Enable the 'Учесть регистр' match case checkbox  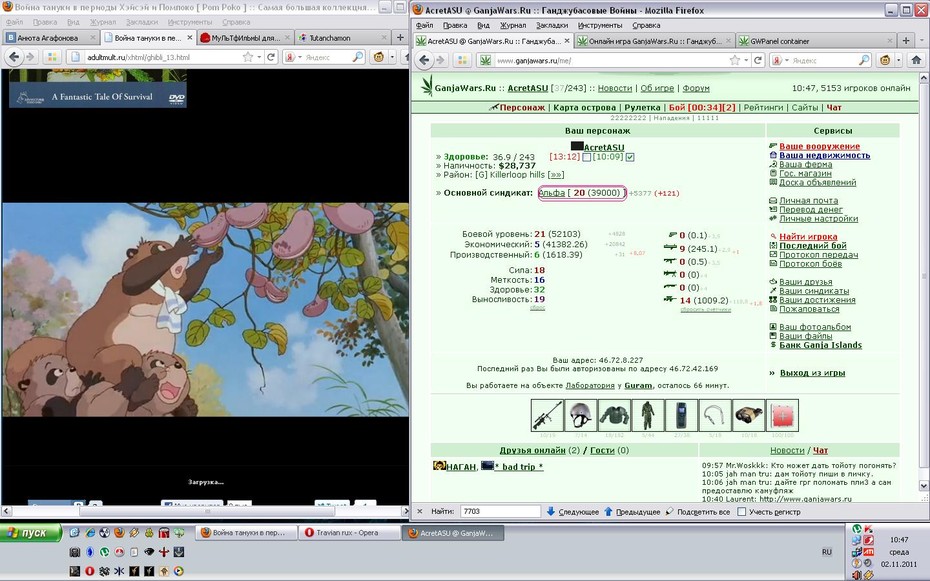[x=741, y=512]
